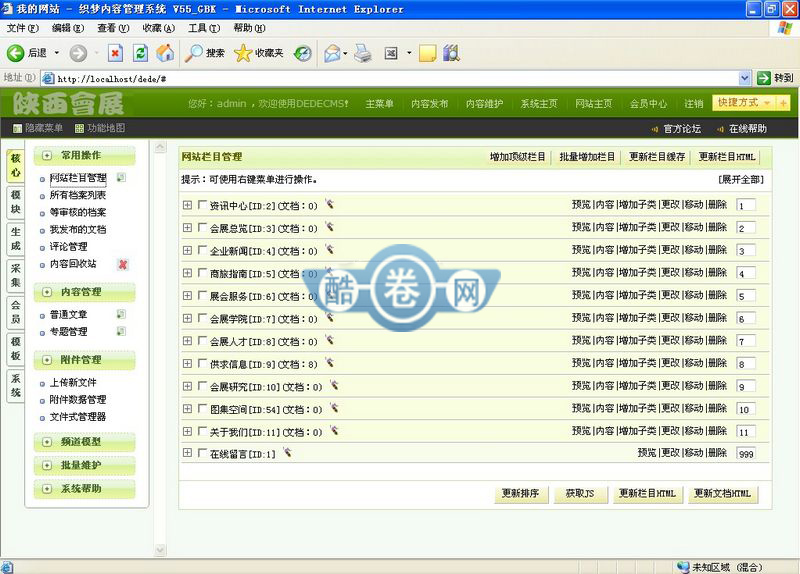The height and width of the screenshot is (574, 800).
Task: Click the icon beside 网站栏目管理 sidebar link
Action: [x=121, y=178]
